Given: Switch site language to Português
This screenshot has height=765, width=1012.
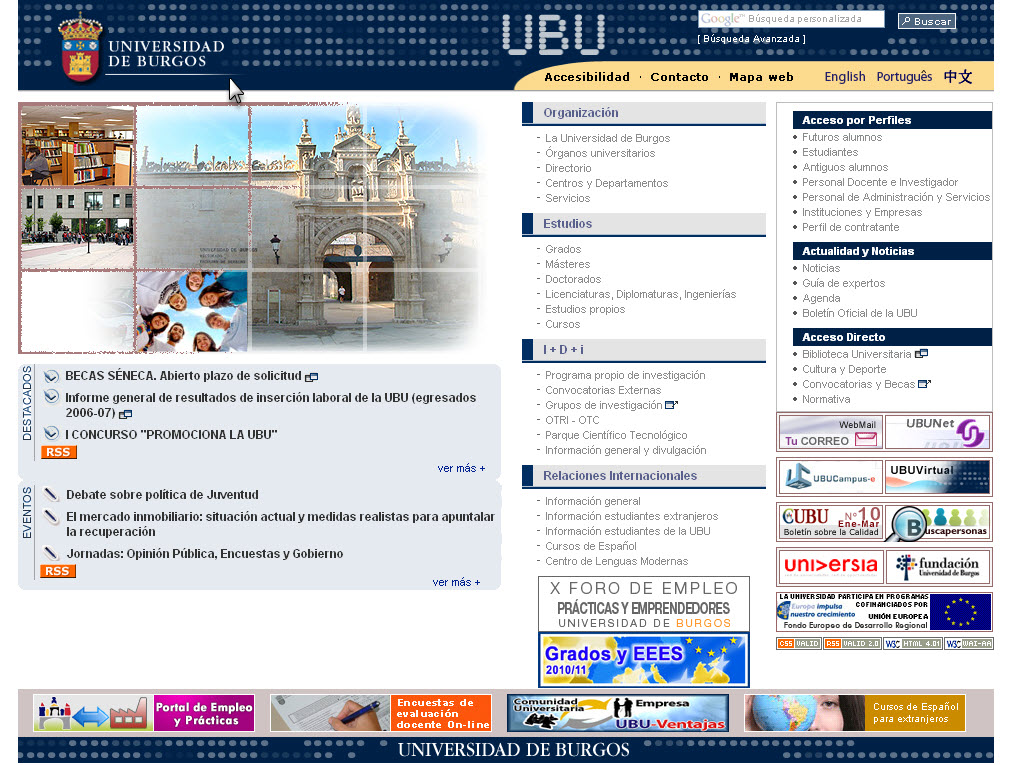Looking at the screenshot, I should pyautogui.click(x=904, y=77).
